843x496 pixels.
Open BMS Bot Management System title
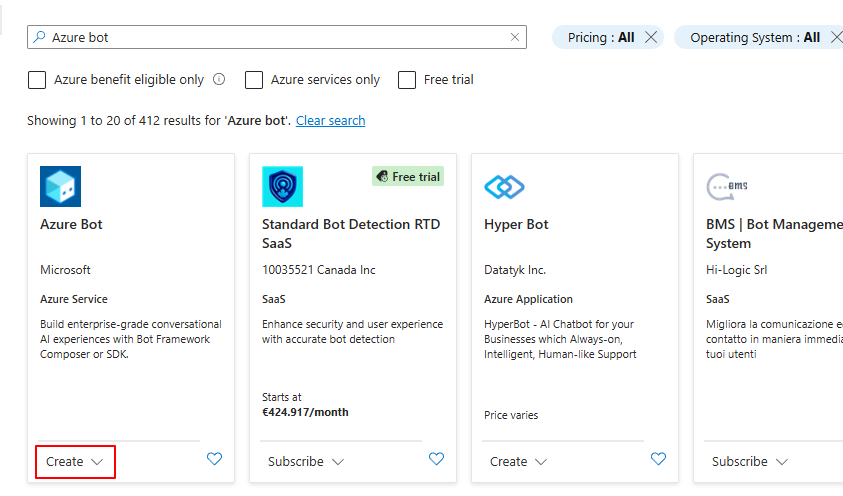pyautogui.click(x=774, y=234)
